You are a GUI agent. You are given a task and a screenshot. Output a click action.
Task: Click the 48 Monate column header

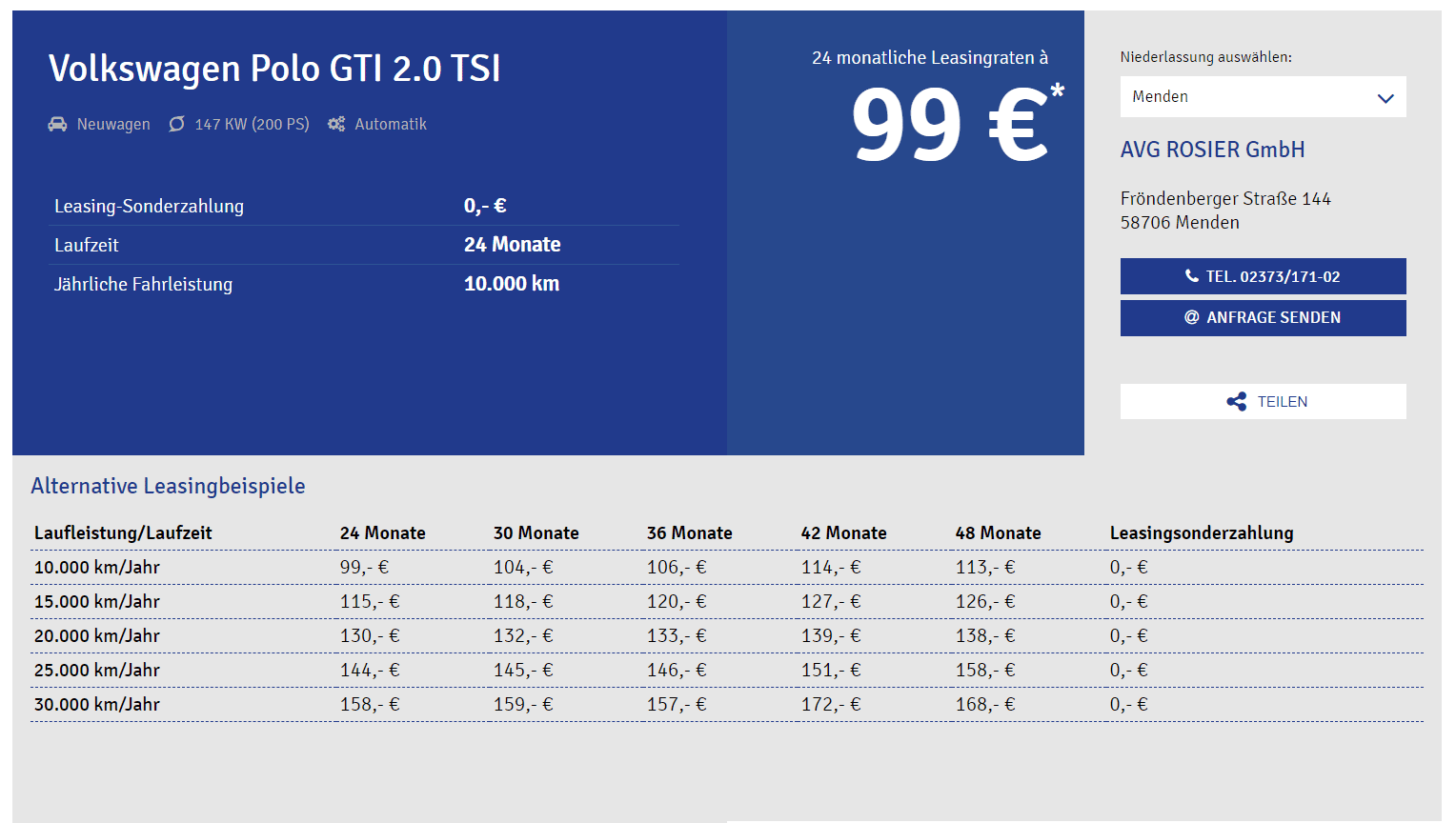pyautogui.click(x=999, y=533)
